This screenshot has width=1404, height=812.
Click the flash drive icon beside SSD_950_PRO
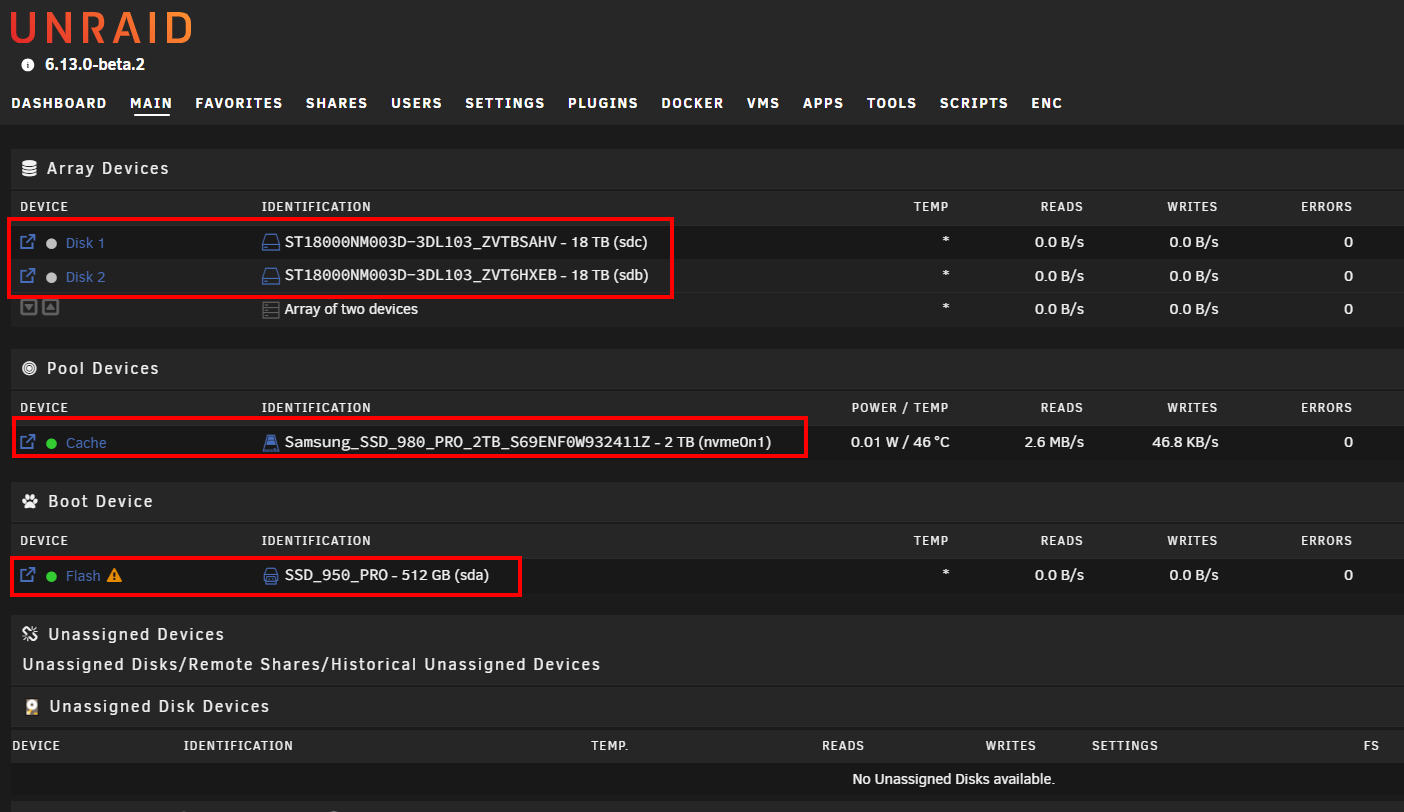tap(270, 575)
